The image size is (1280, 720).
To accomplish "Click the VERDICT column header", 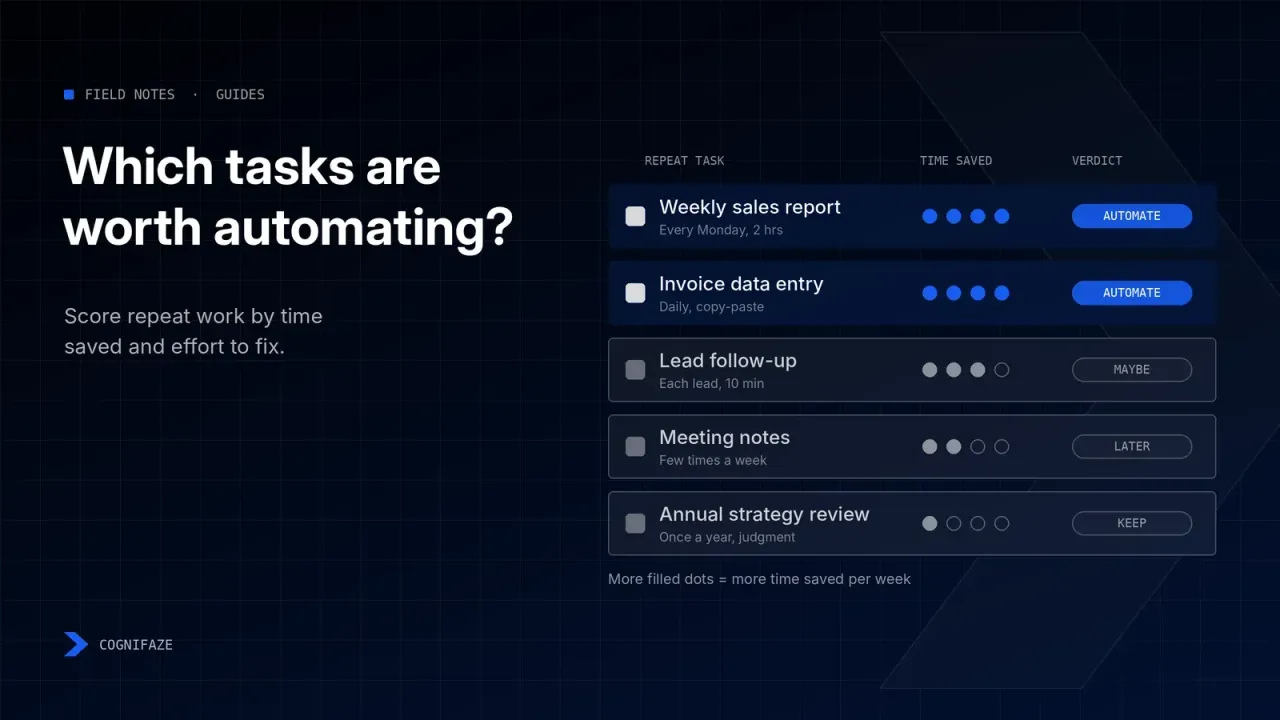I will click(x=1097, y=160).
